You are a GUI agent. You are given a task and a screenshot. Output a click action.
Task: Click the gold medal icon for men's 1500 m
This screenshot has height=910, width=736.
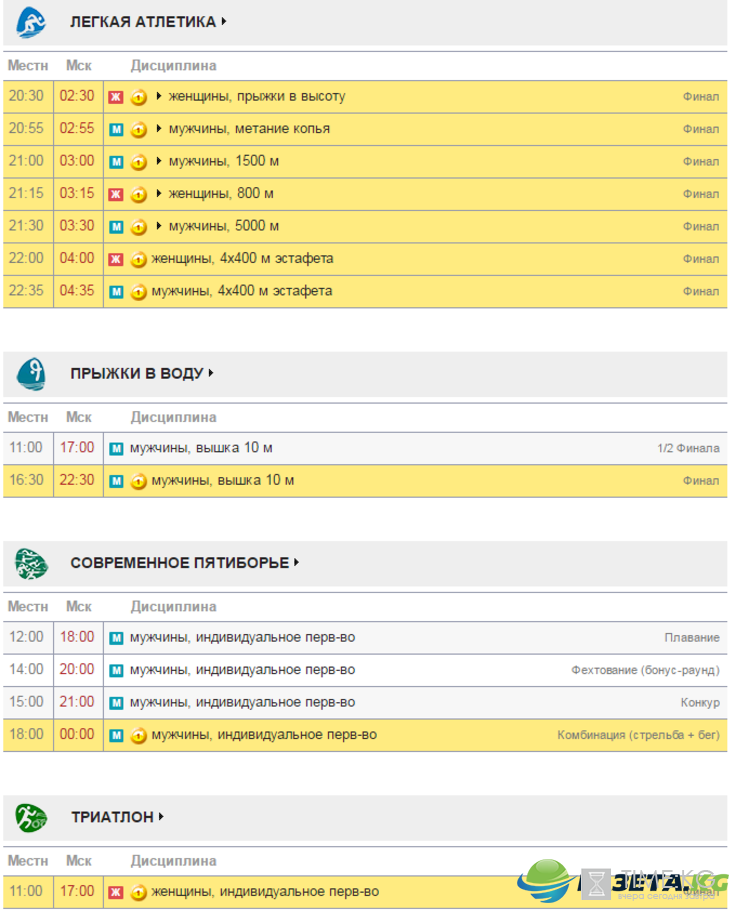pyautogui.click(x=138, y=162)
